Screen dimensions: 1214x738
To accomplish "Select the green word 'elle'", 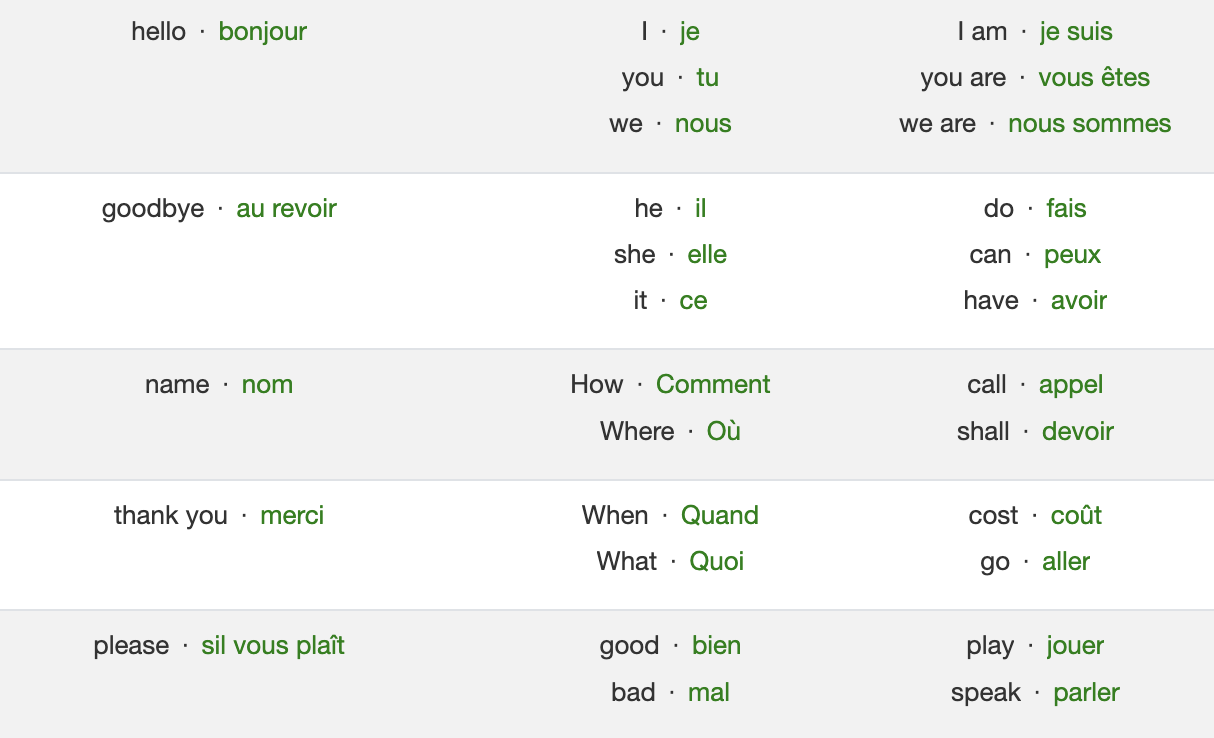I will click(x=707, y=255).
